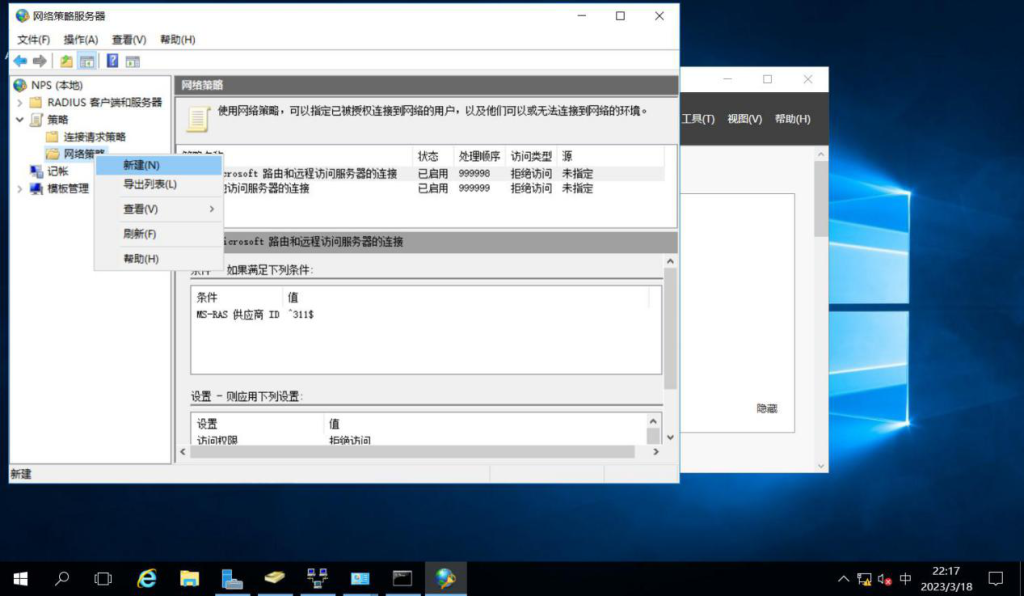This screenshot has height=596, width=1024.
Task: Open taskbar Search
Action: click(x=62, y=578)
